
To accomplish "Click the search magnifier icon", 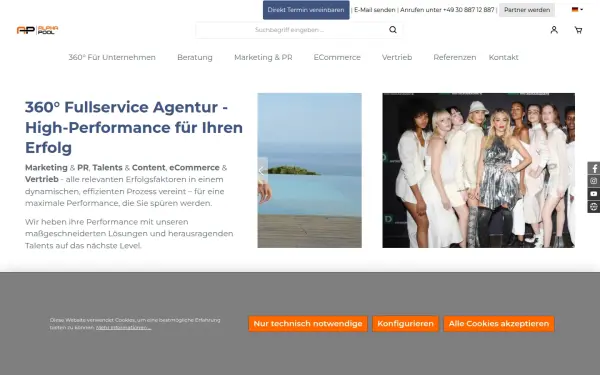I will 393,30.
